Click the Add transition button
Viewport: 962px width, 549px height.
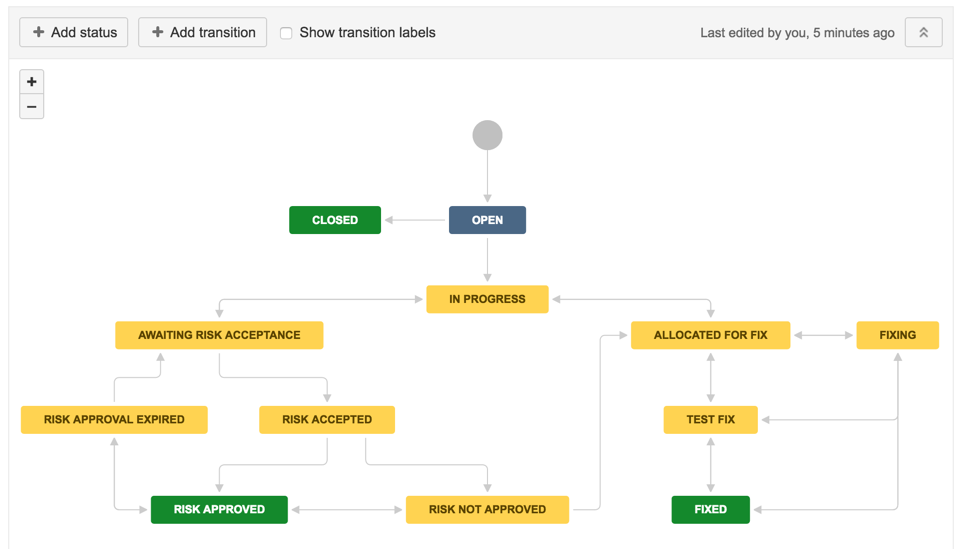coord(203,33)
